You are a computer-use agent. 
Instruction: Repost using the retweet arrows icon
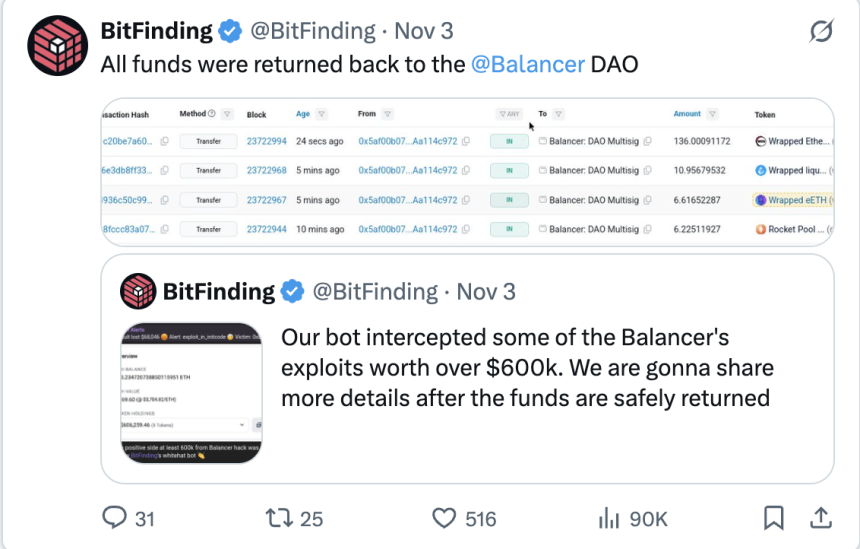click(277, 517)
